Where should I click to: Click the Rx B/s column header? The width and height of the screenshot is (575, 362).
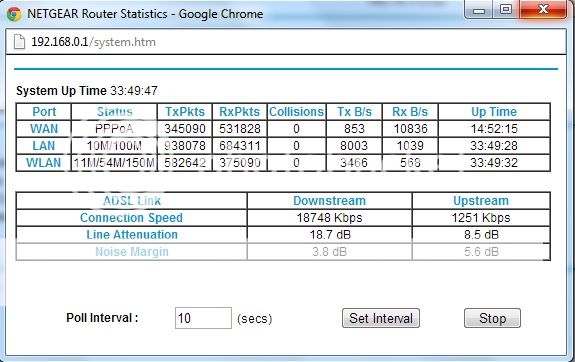tap(410, 111)
